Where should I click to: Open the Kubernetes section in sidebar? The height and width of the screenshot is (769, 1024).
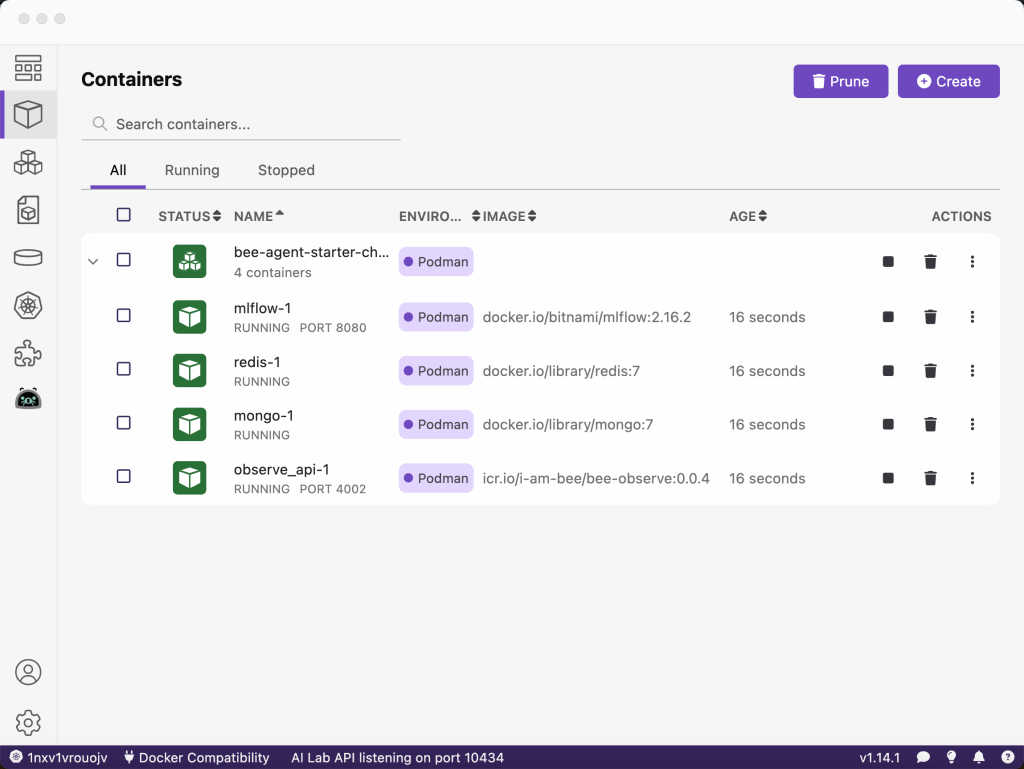28,305
